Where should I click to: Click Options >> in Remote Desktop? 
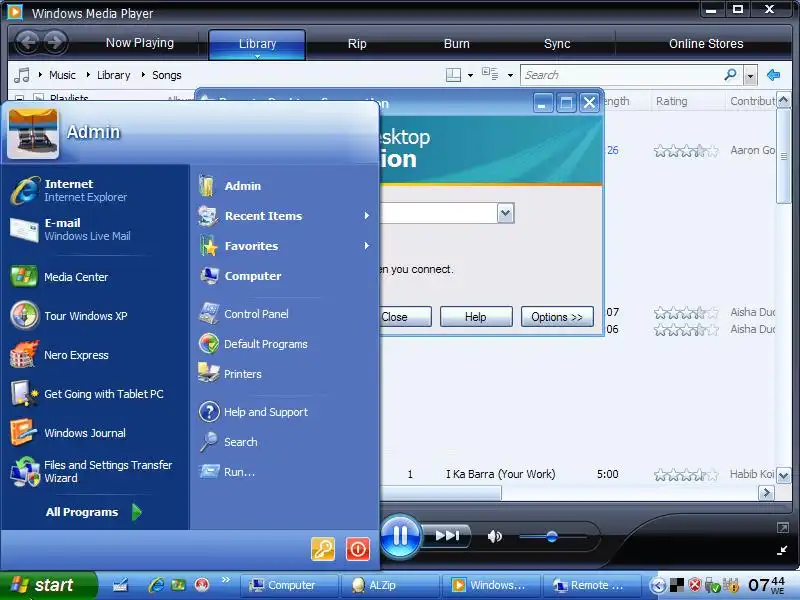[x=557, y=317]
